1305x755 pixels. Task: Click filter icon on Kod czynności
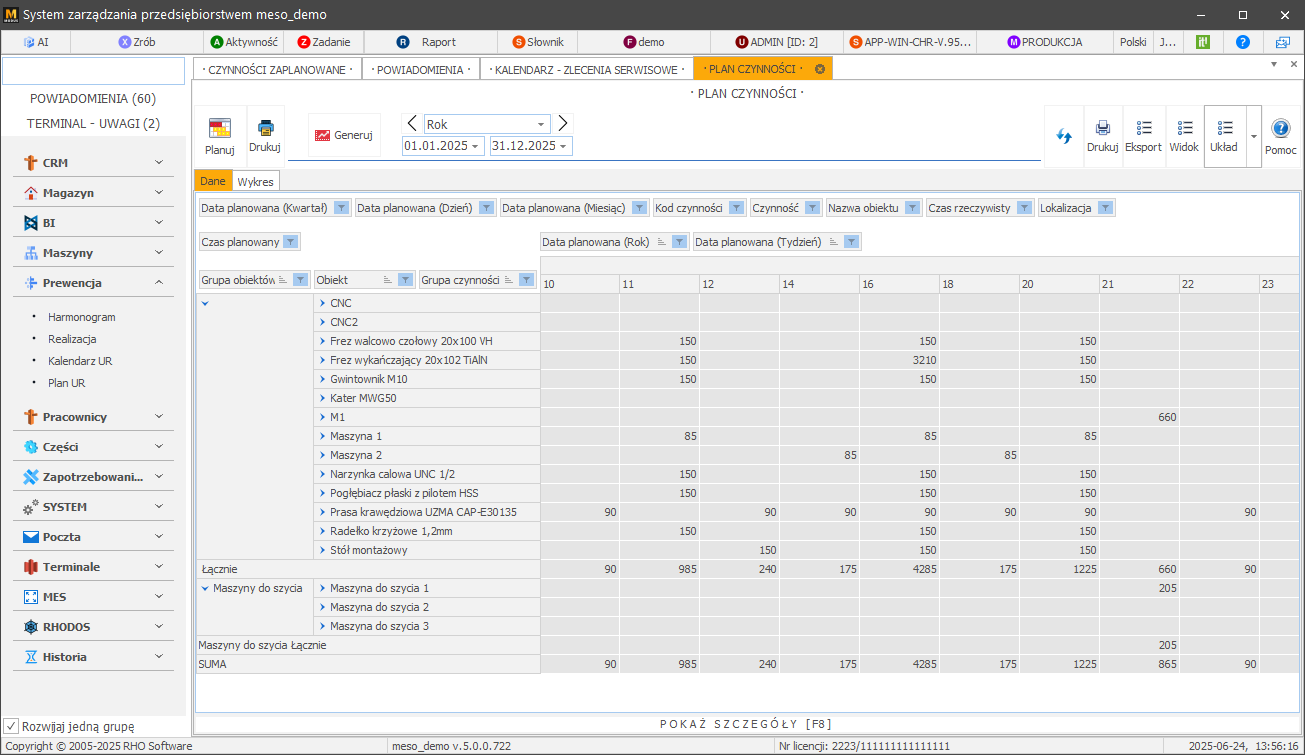coord(736,208)
